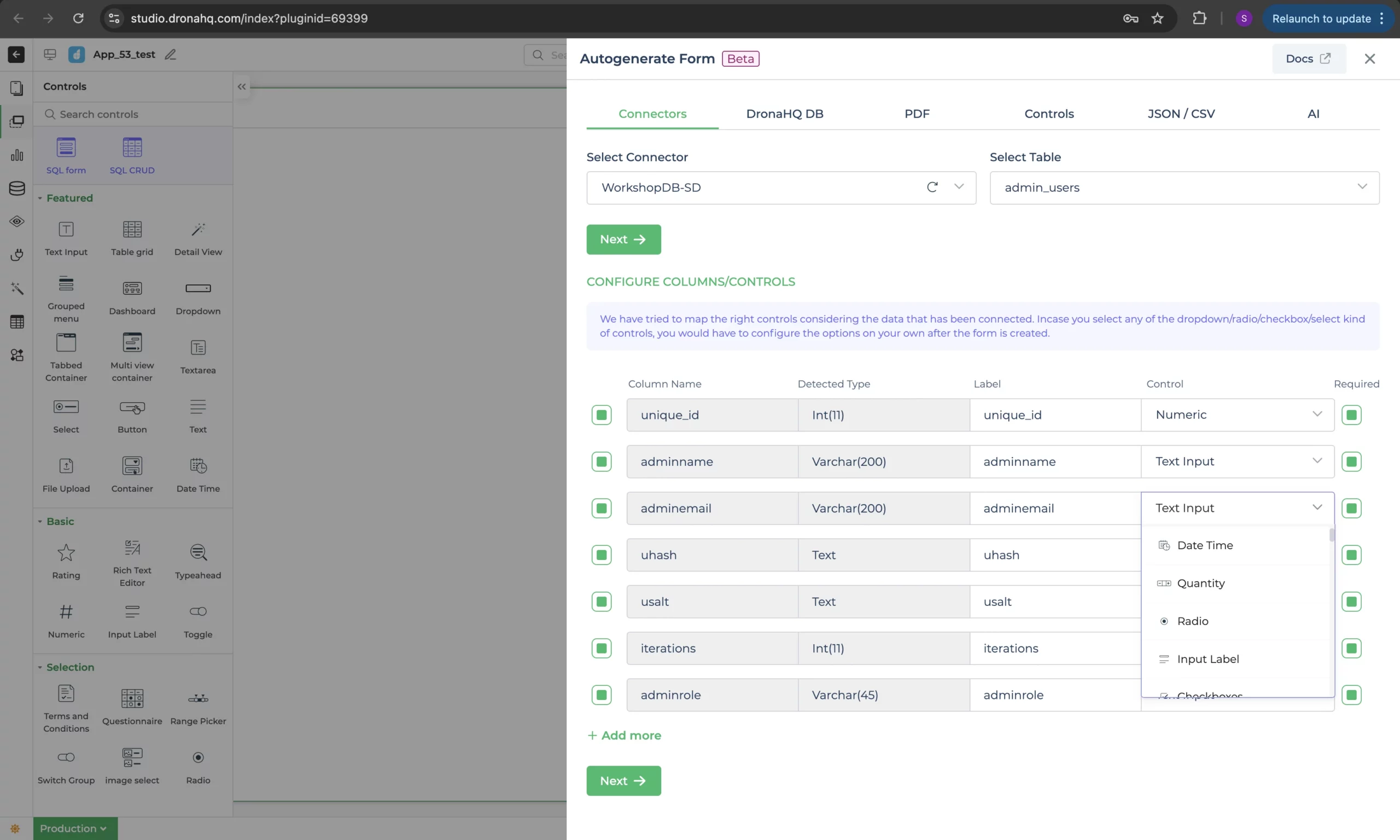This screenshot has height=840, width=1400.
Task: Click the Add more link
Action: 624,736
